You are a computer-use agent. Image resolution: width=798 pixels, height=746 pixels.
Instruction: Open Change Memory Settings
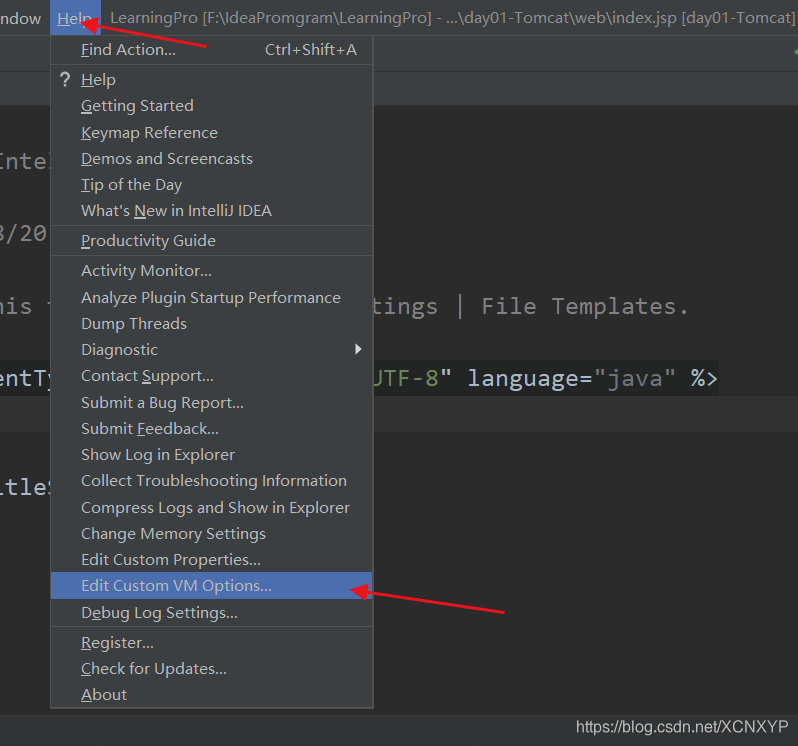[x=211, y=534]
